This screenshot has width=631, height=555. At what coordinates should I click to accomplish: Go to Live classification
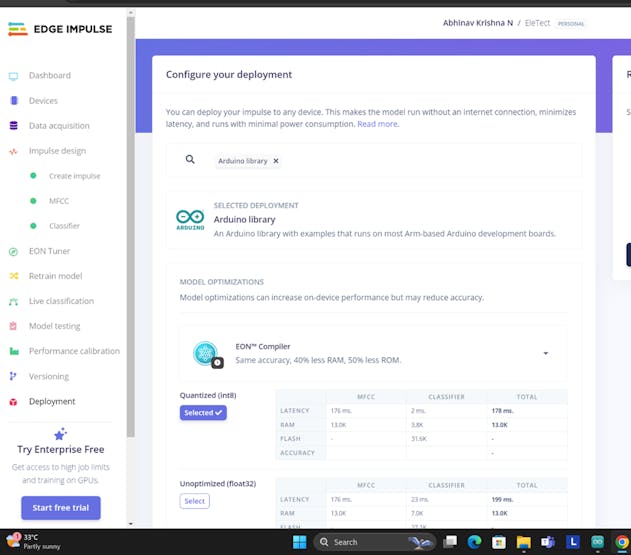(x=61, y=301)
